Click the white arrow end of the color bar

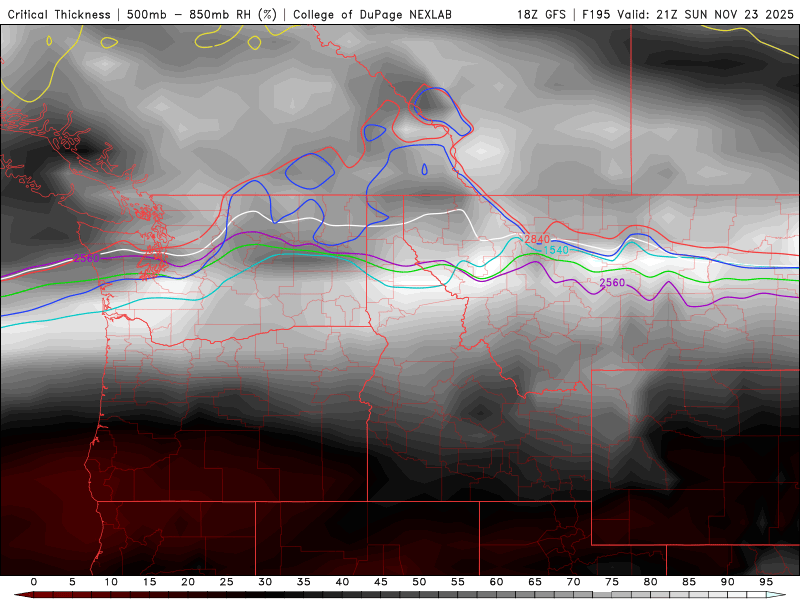pos(776,595)
